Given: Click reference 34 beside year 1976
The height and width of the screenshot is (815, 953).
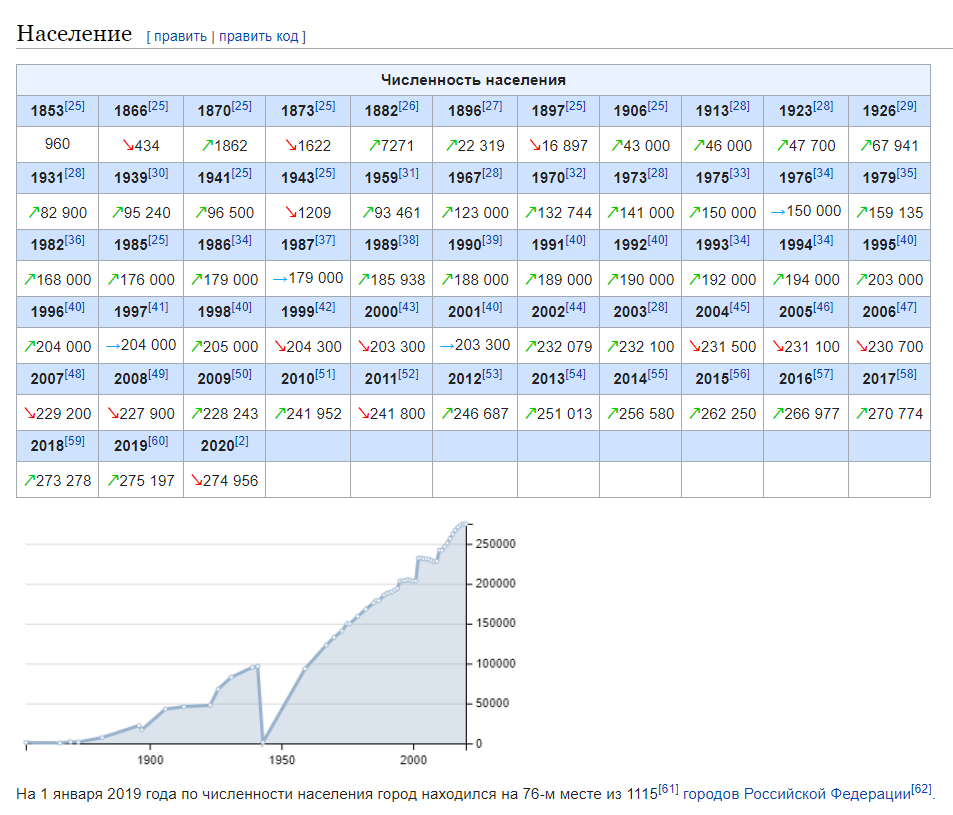Looking at the screenshot, I should tap(823, 173).
